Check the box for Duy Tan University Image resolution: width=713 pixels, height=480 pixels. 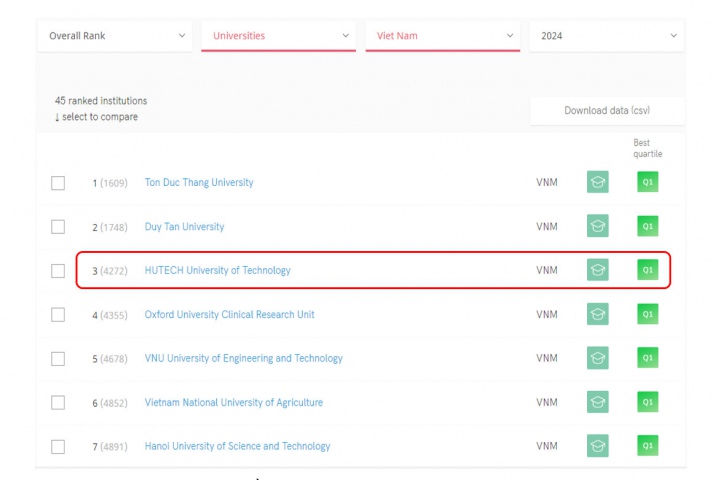tap(58, 226)
